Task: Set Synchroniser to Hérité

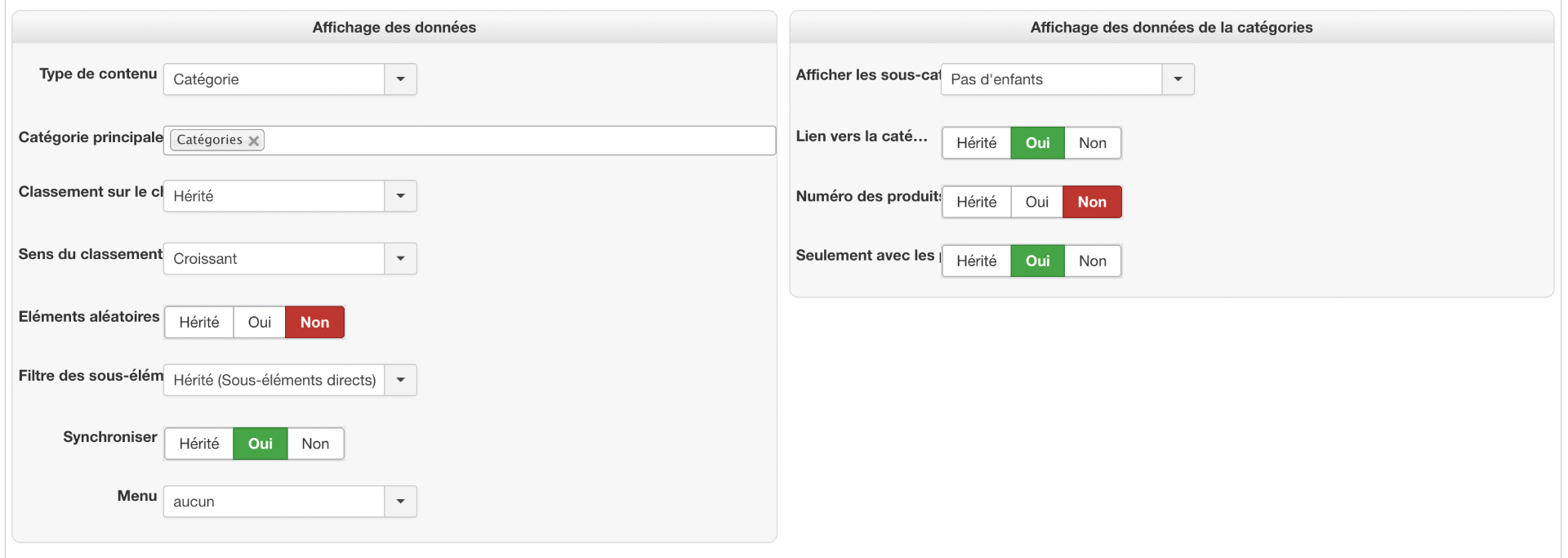Action: click(x=199, y=444)
